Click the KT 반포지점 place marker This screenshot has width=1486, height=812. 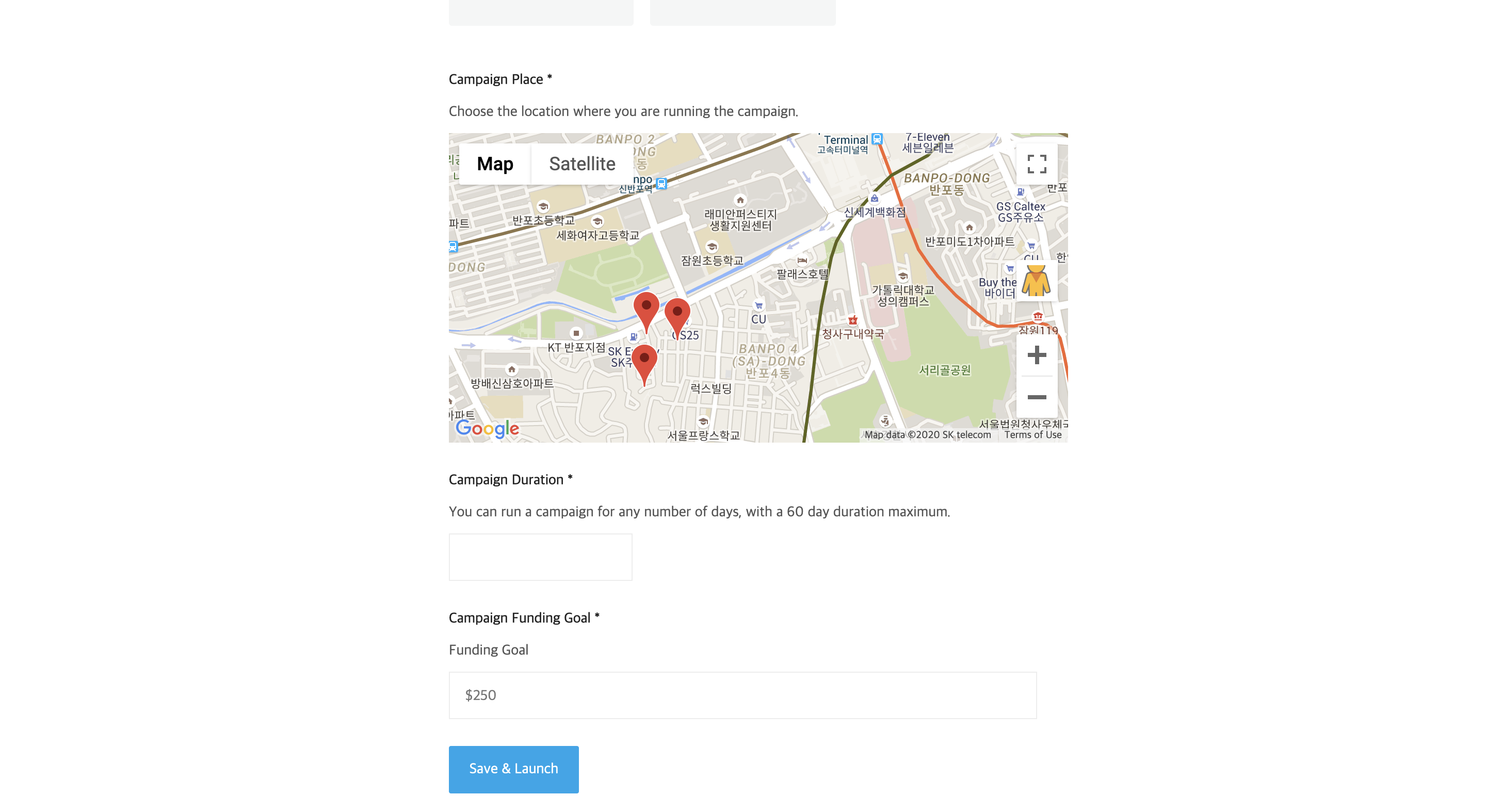coord(576,333)
